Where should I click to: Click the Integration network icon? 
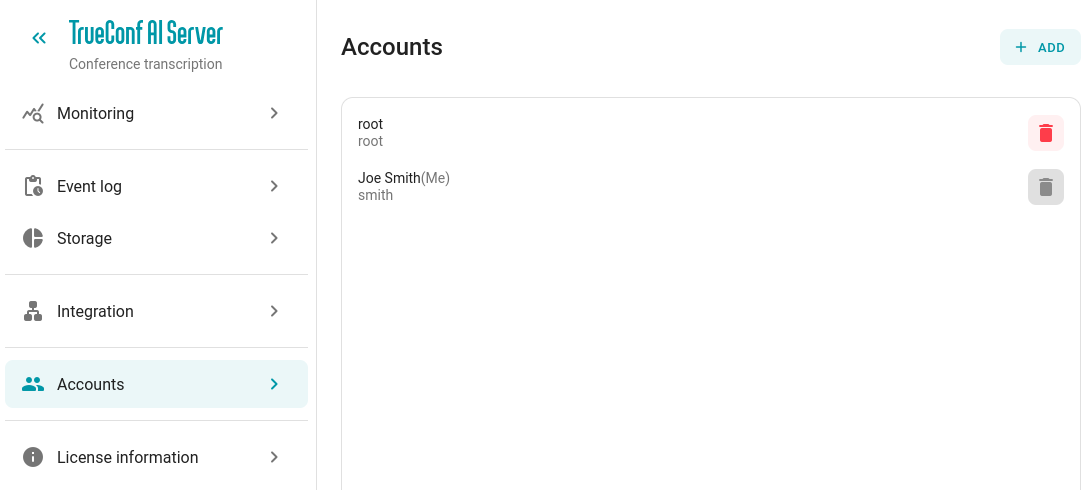[x=33, y=311]
